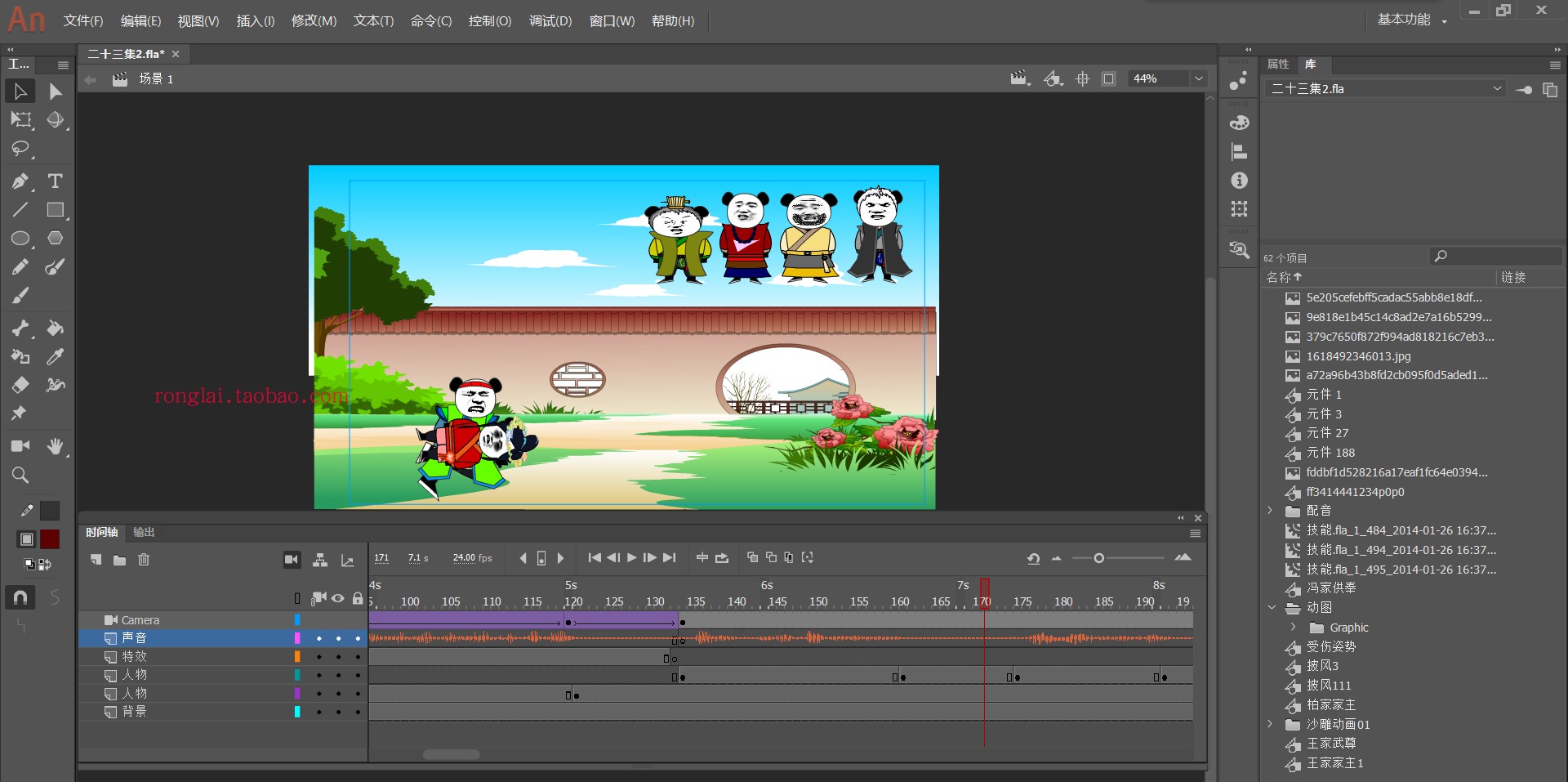Lock all layers with padlock icon
1568x782 pixels.
(x=358, y=598)
